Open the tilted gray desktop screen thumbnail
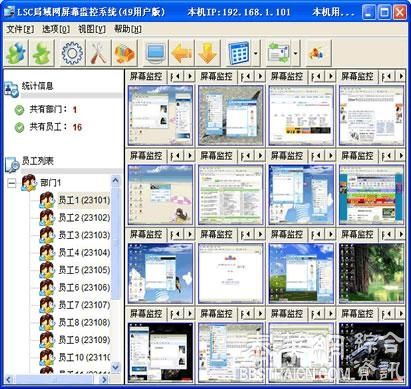 click(x=231, y=115)
